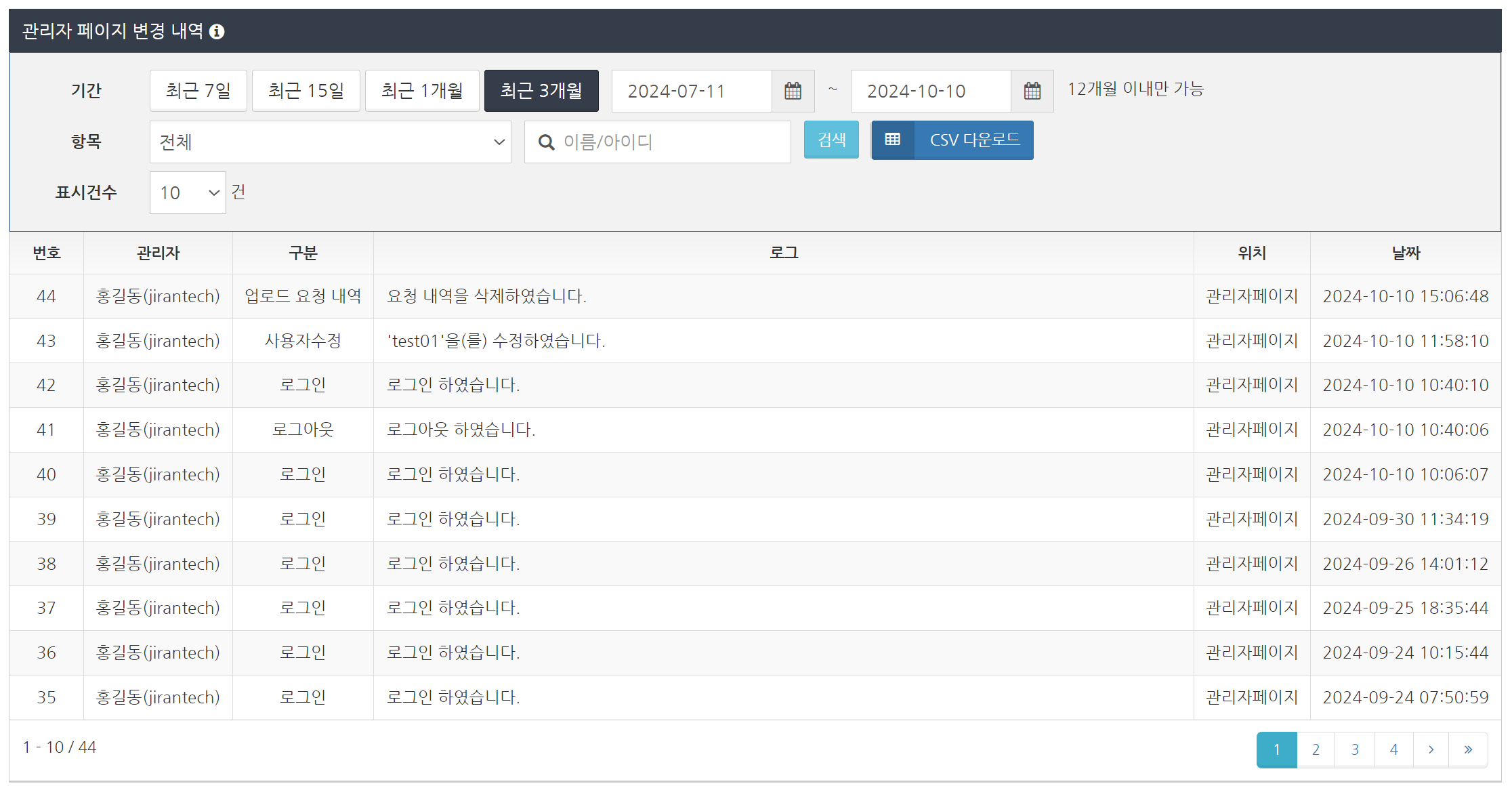Click the magnifier icon in search field

click(x=546, y=142)
